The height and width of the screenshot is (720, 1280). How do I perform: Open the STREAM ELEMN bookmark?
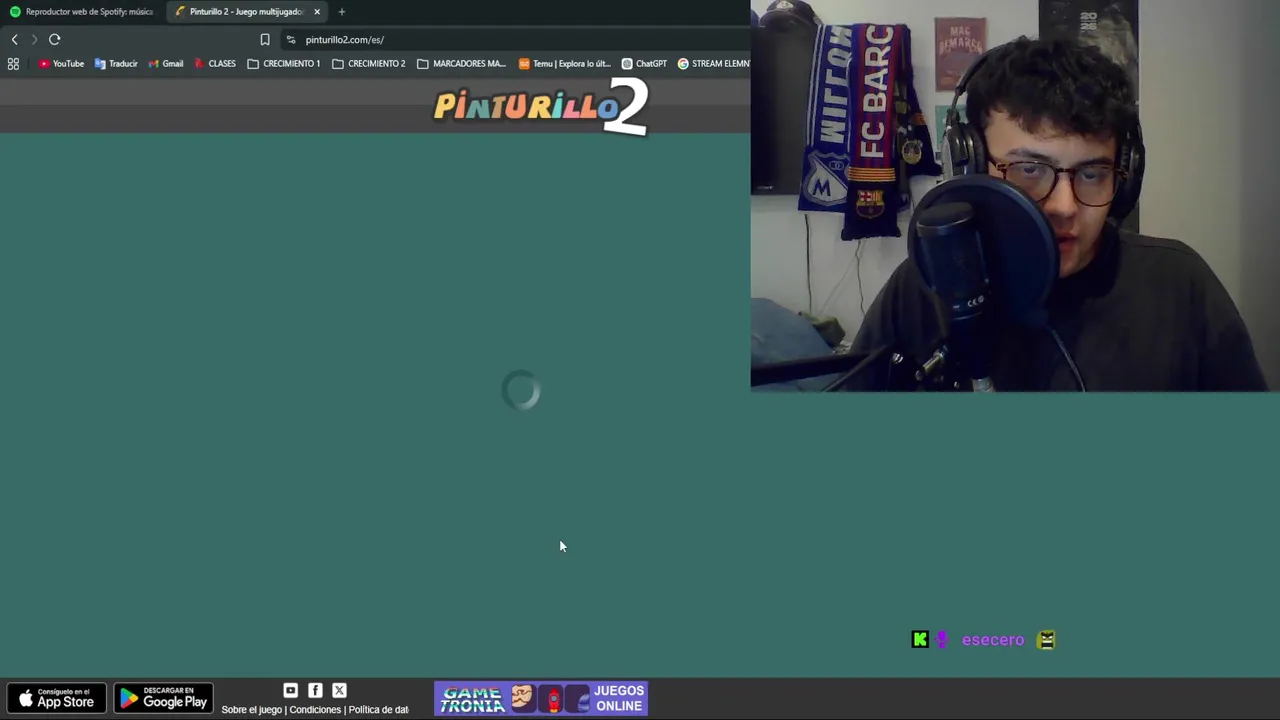coord(713,64)
